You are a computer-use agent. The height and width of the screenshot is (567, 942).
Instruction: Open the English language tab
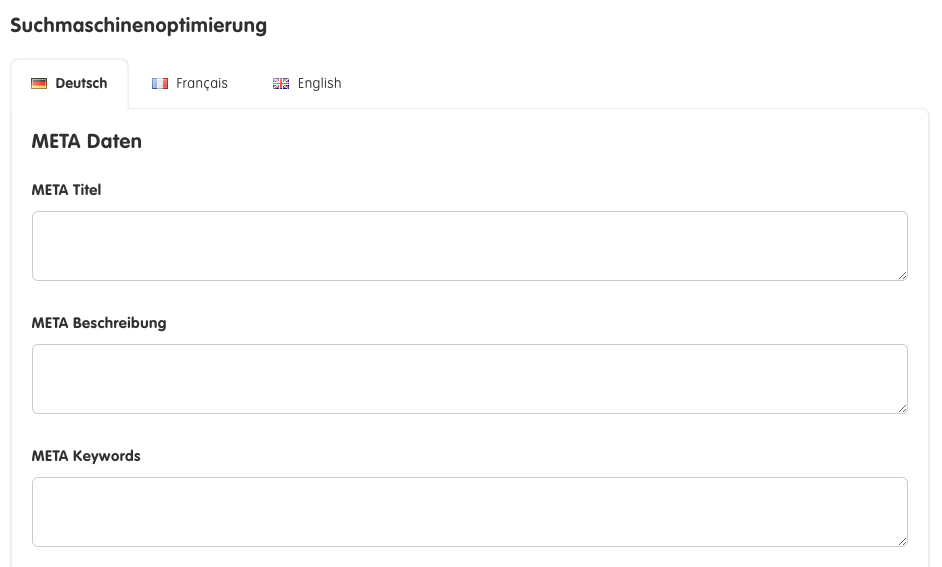click(307, 83)
